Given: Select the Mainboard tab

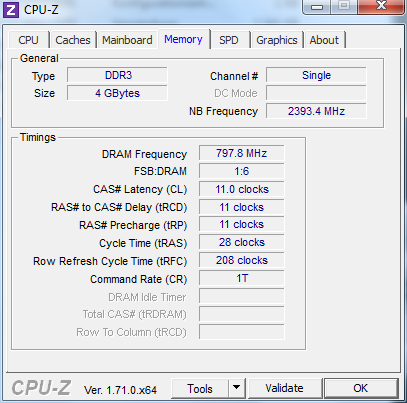Looking at the screenshot, I should tap(127, 40).
